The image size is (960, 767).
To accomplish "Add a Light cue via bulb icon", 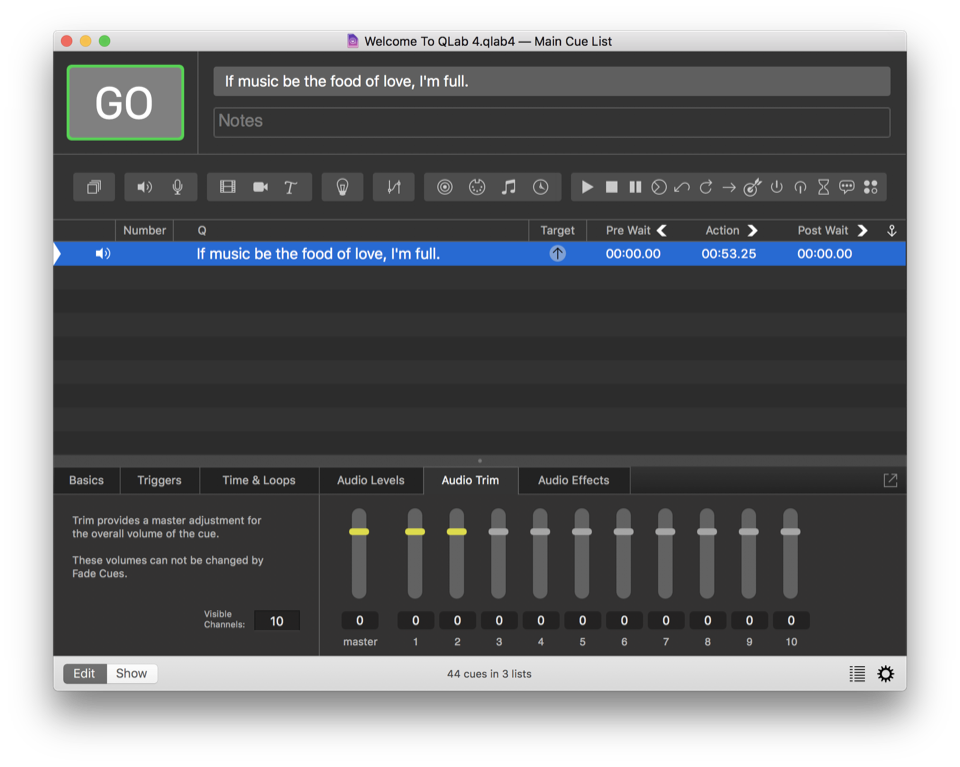I will (342, 187).
